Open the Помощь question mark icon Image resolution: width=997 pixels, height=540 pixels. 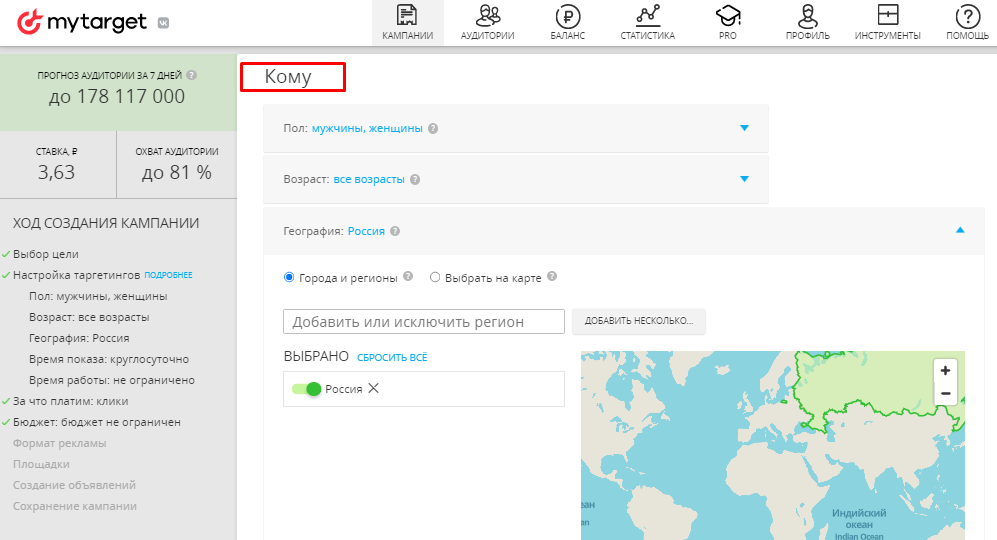[967, 16]
